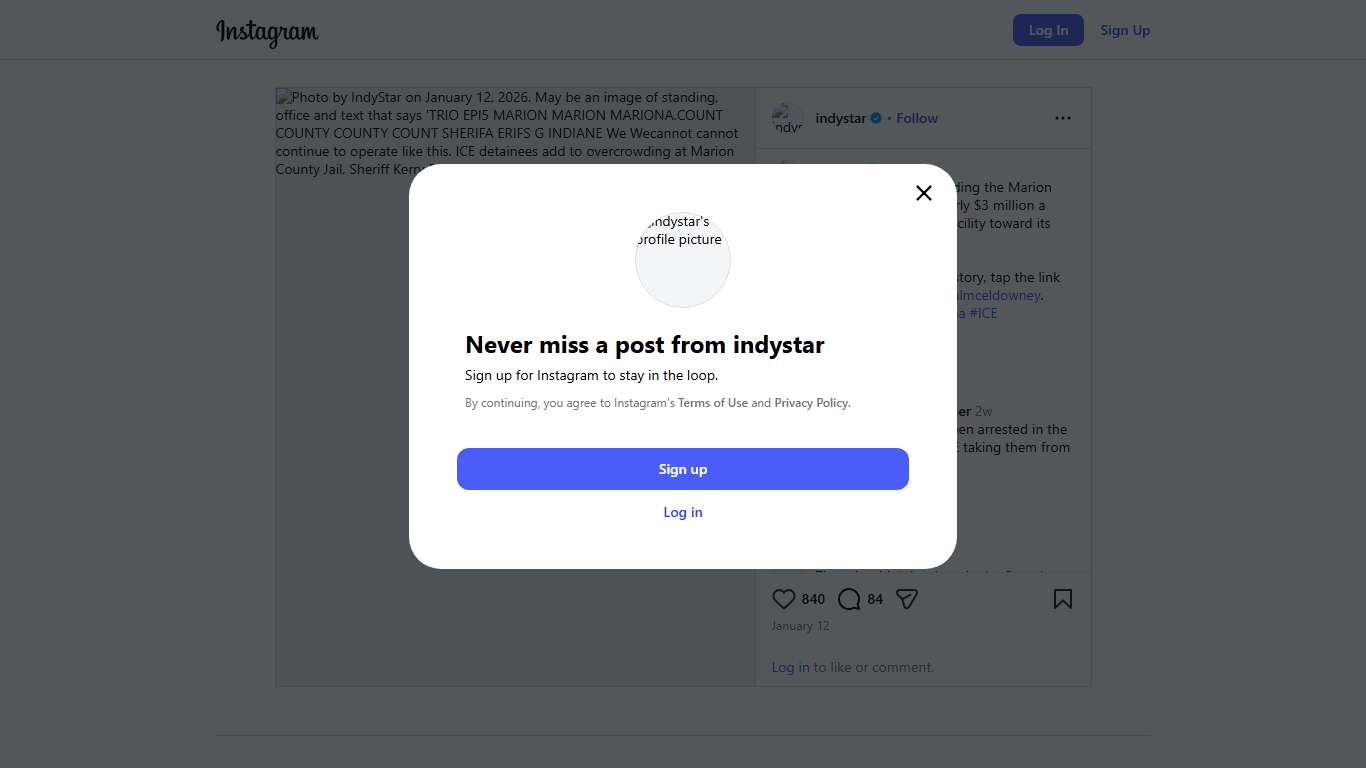Choose Log in below the Sign up button

click(683, 512)
